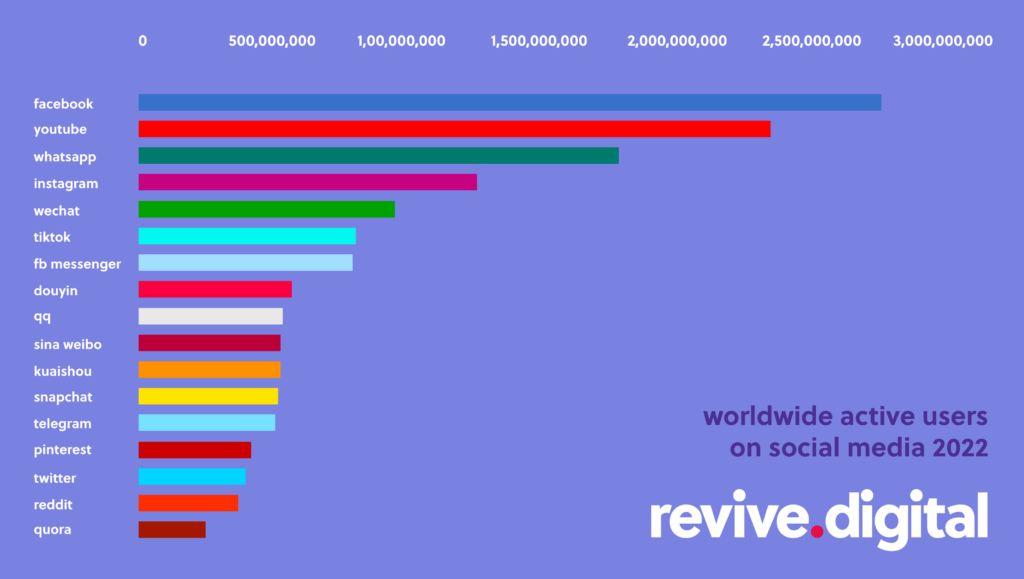Select the 'whatsapp' row label
The width and height of the screenshot is (1024, 579).
point(65,157)
